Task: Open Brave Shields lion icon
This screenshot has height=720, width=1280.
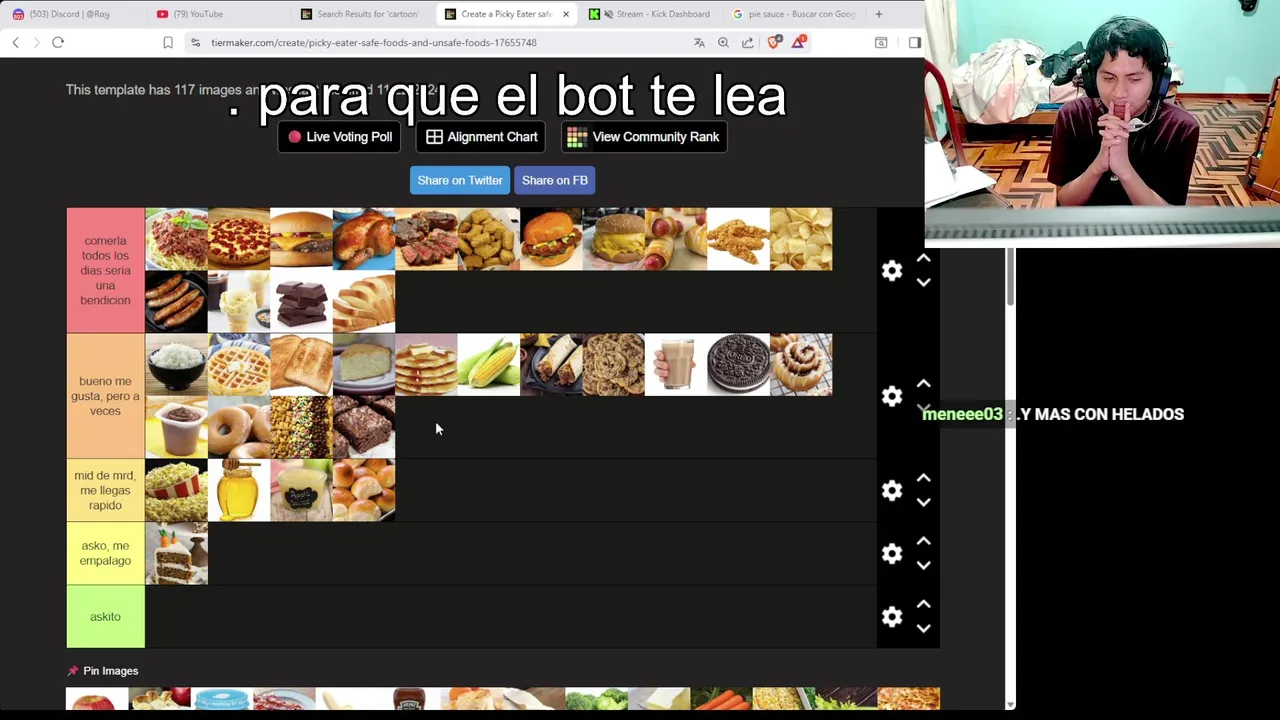Action: click(x=774, y=42)
